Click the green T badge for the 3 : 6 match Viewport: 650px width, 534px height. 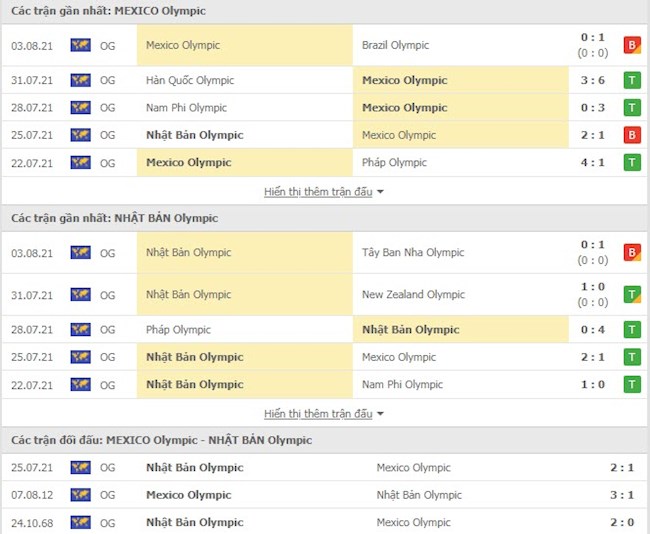[632, 80]
